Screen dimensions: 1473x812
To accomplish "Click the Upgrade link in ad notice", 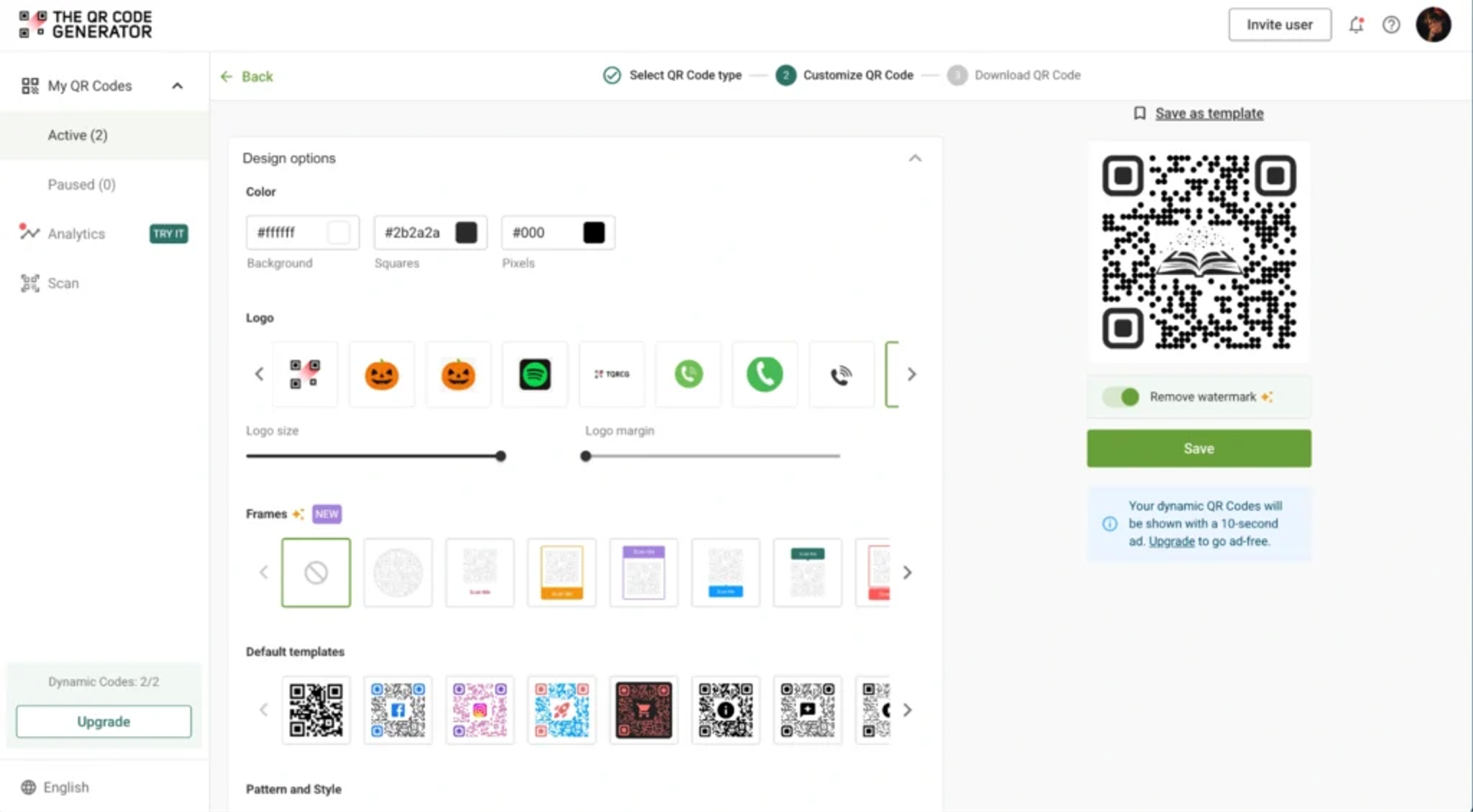I will [1171, 541].
